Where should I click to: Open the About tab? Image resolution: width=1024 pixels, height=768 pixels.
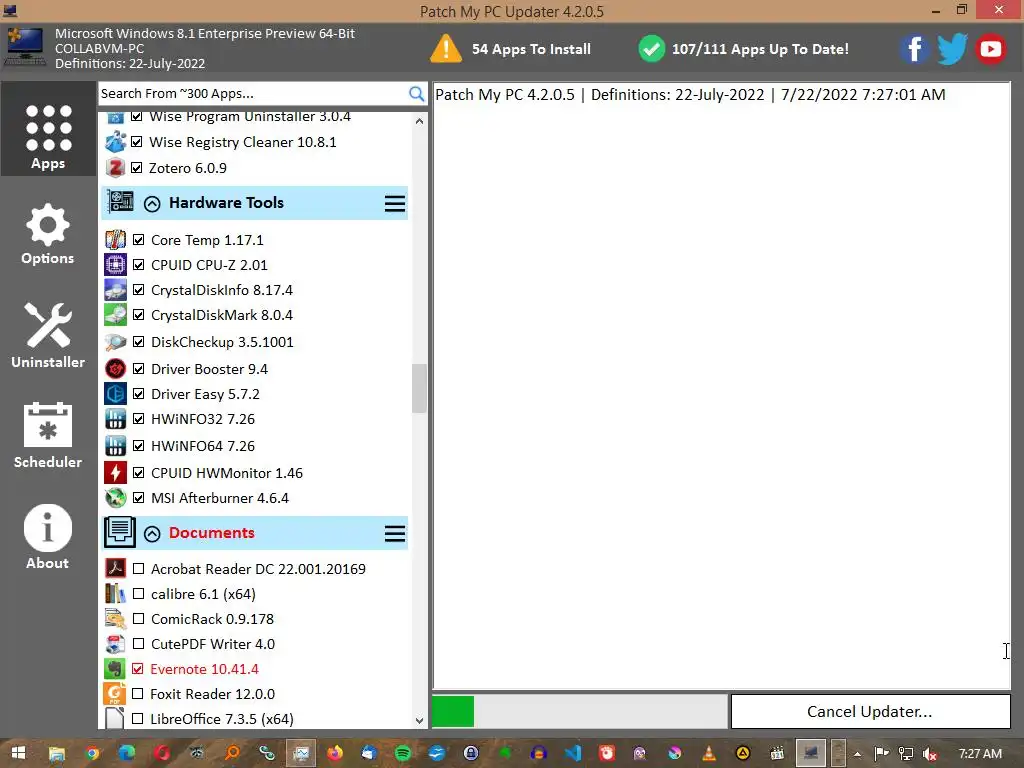(48, 537)
